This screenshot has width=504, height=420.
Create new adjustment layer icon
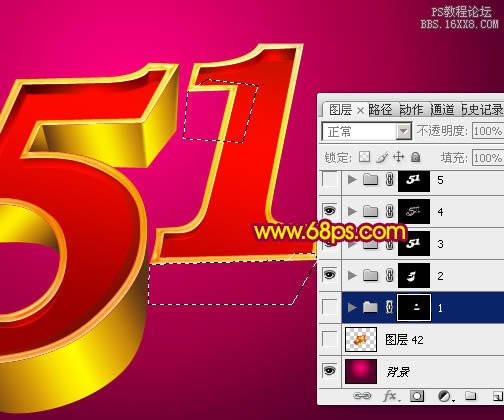tap(445, 396)
